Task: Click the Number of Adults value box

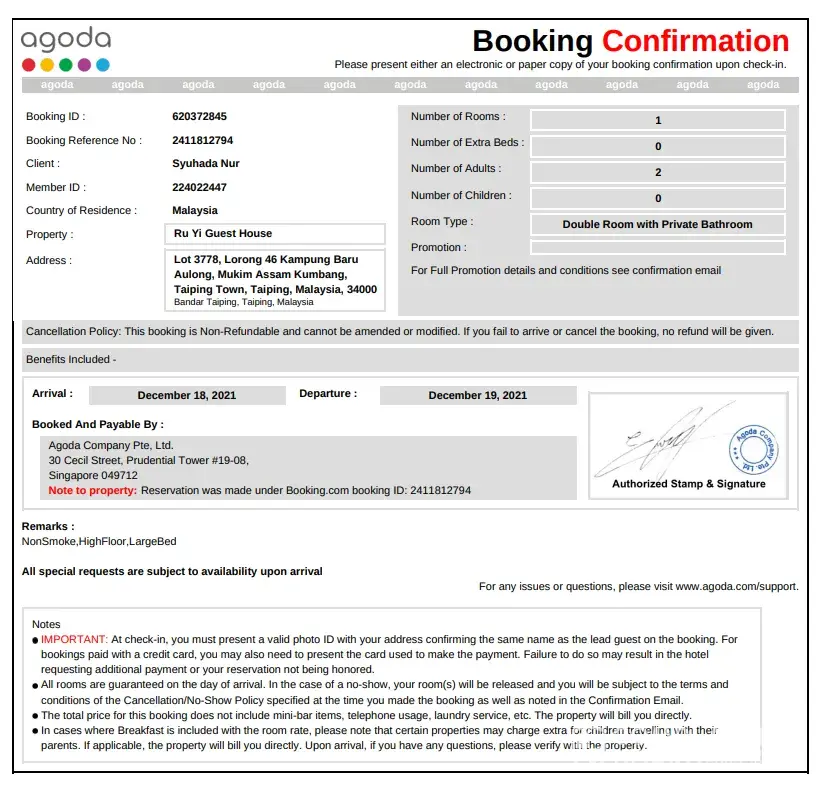Action: [657, 172]
